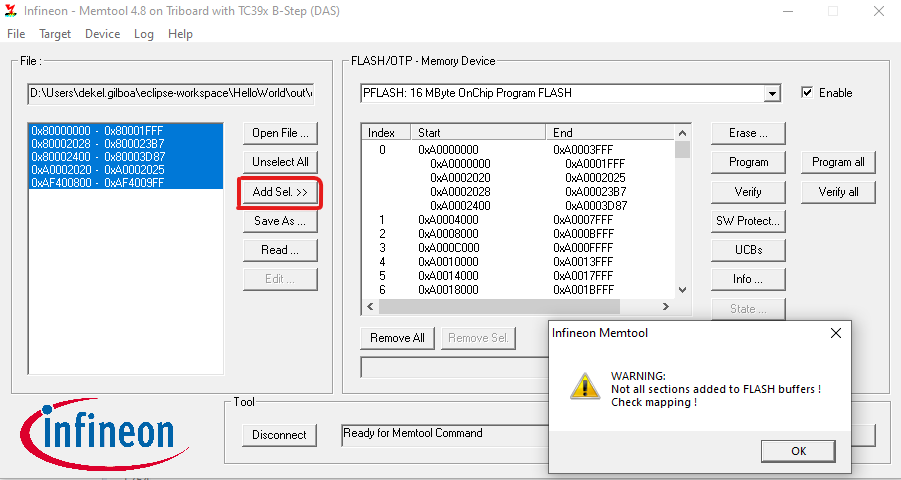The width and height of the screenshot is (901, 480).
Task: Click the Ready for Memtool Command status field
Action: tap(444, 435)
